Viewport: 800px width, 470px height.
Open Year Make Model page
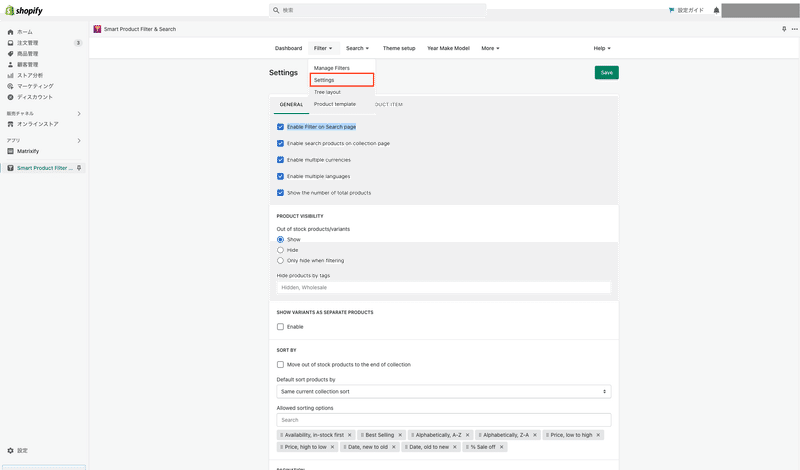(x=448, y=48)
